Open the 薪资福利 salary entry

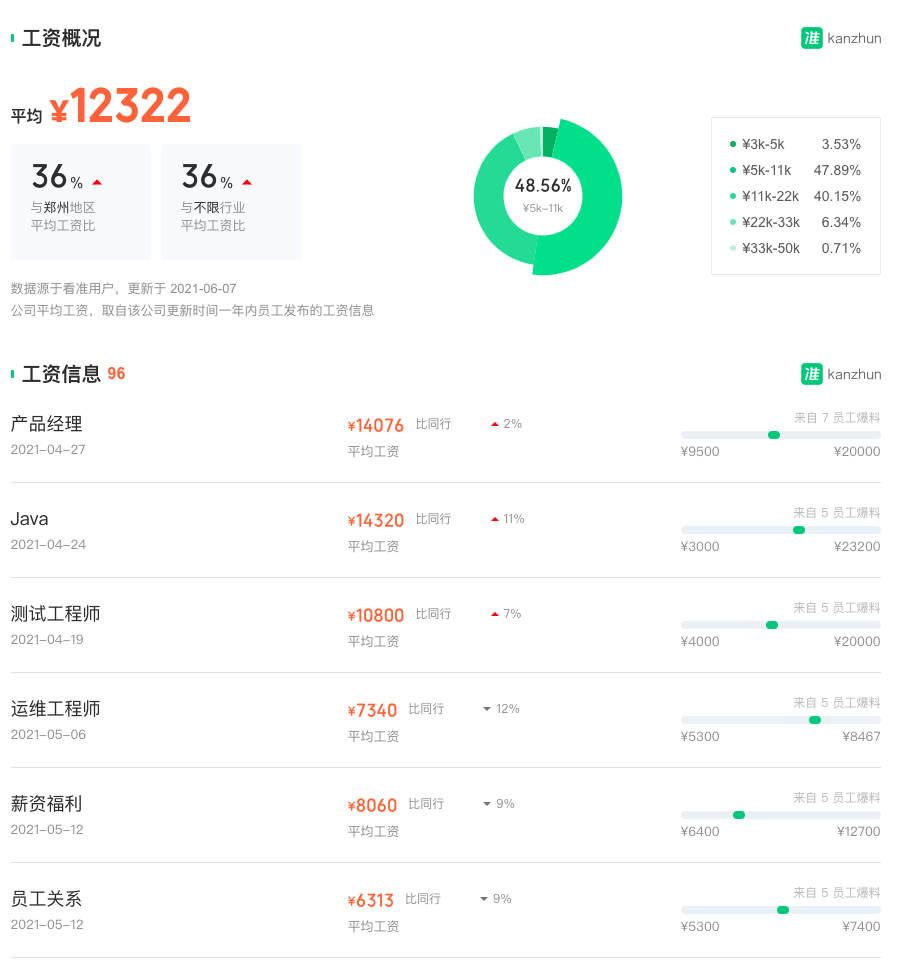pos(446,816)
